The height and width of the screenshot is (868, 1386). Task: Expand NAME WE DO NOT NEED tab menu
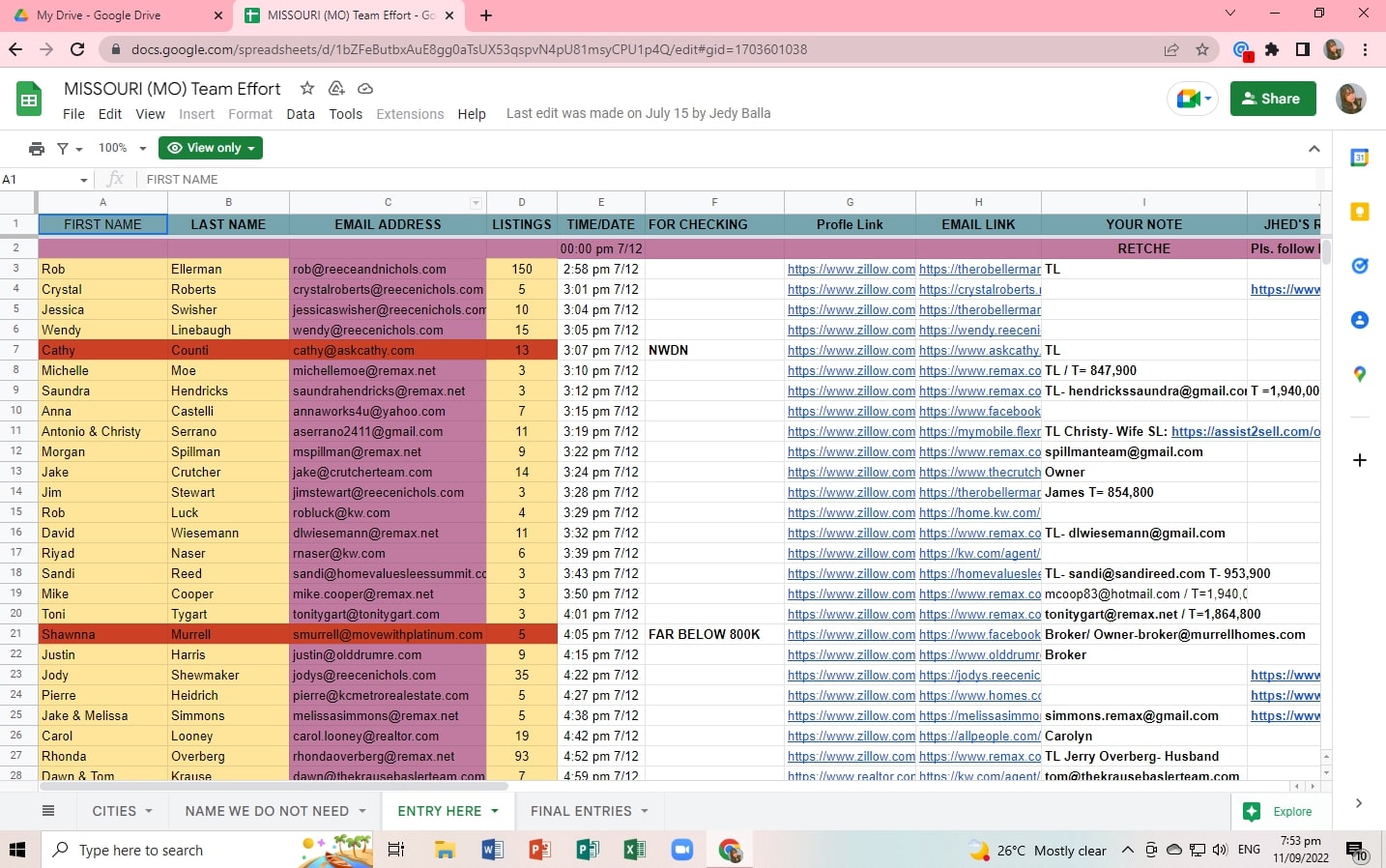pos(362,811)
